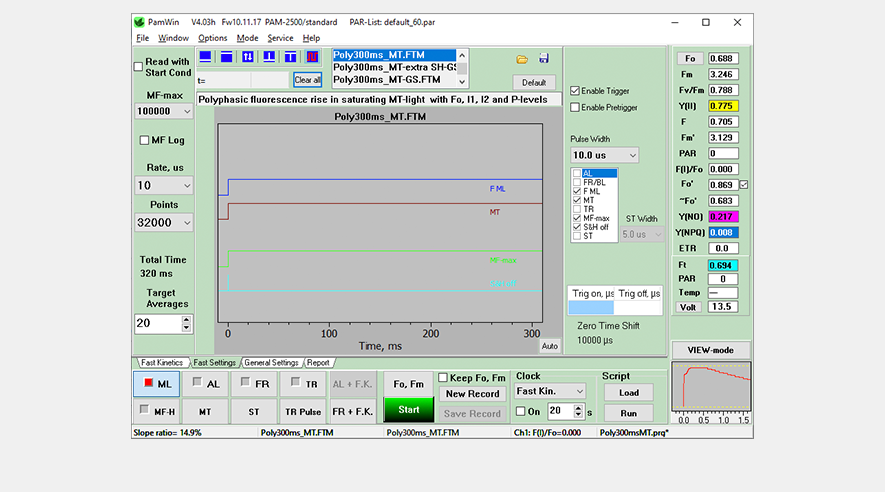Click the green Start button

409,410
